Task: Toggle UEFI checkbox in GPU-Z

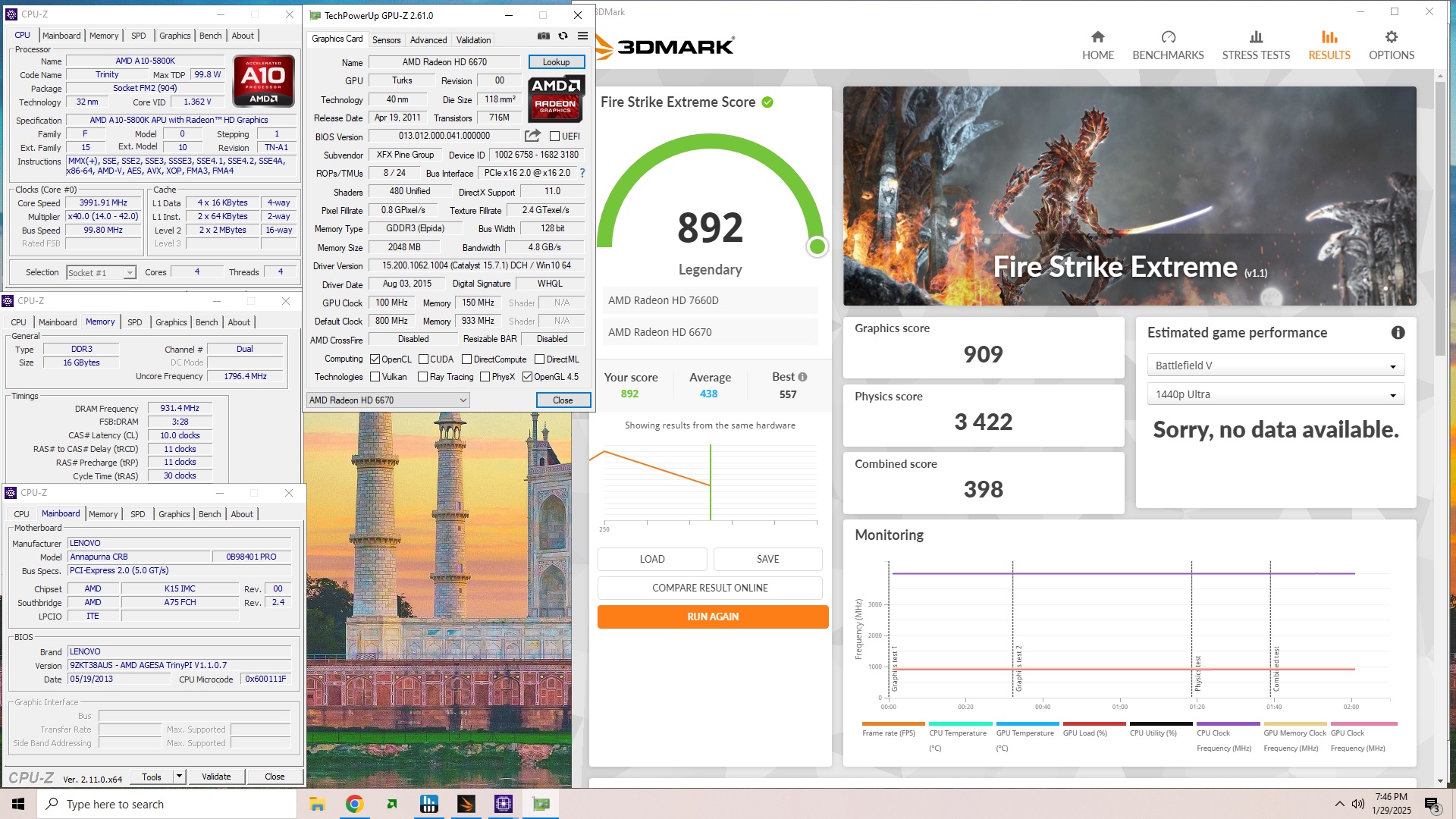Action: (x=555, y=136)
